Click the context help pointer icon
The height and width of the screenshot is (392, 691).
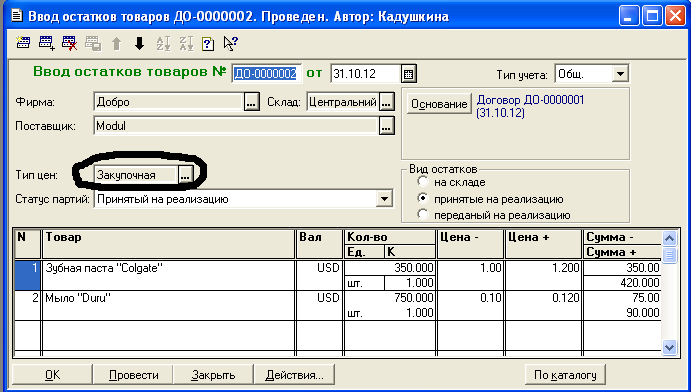click(230, 43)
